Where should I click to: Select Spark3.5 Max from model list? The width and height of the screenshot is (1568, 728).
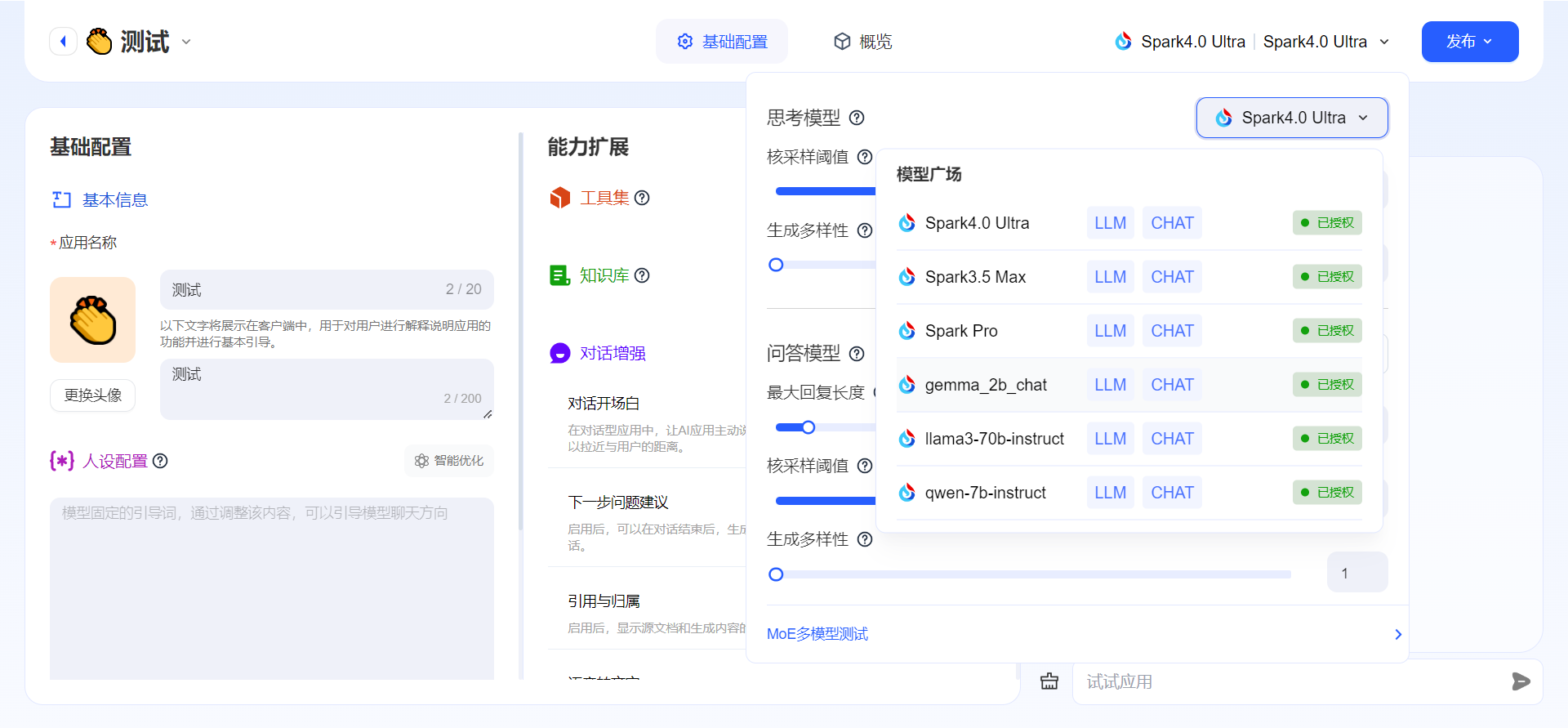click(x=1129, y=277)
